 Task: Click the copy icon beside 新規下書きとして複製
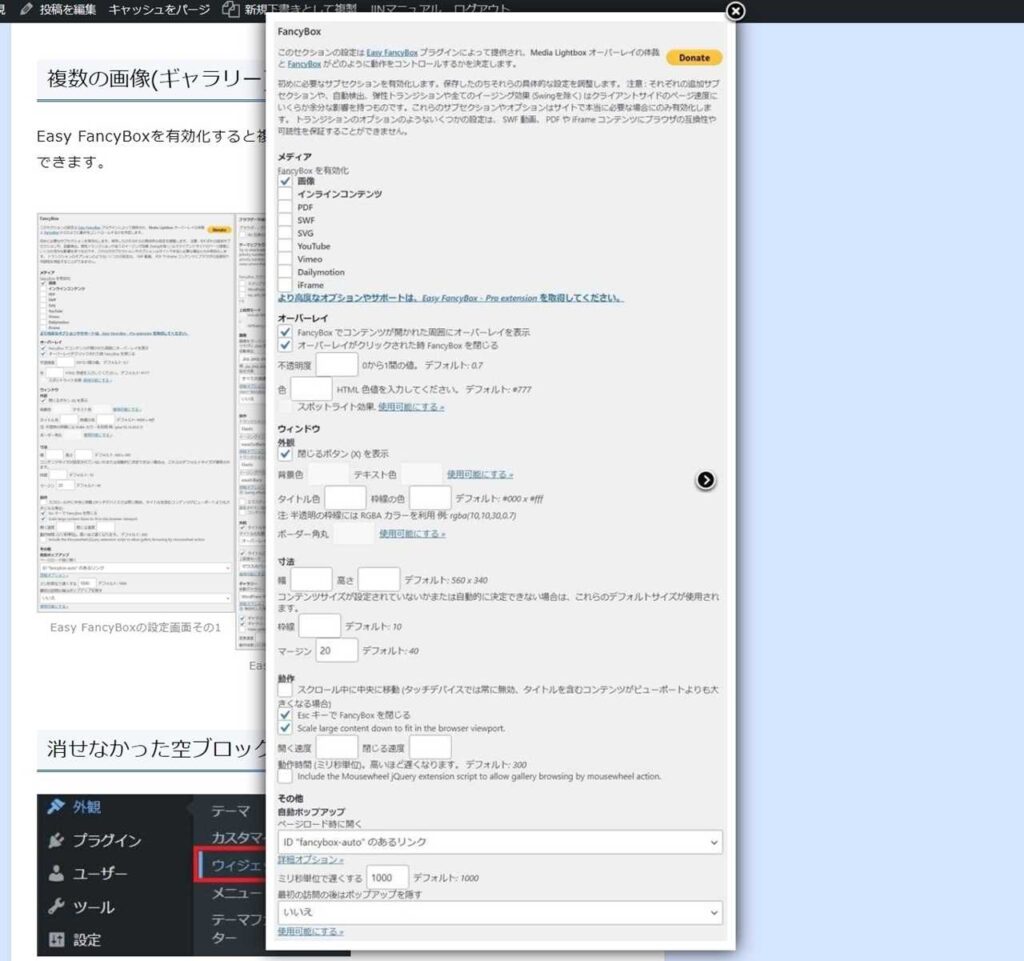pos(233,10)
